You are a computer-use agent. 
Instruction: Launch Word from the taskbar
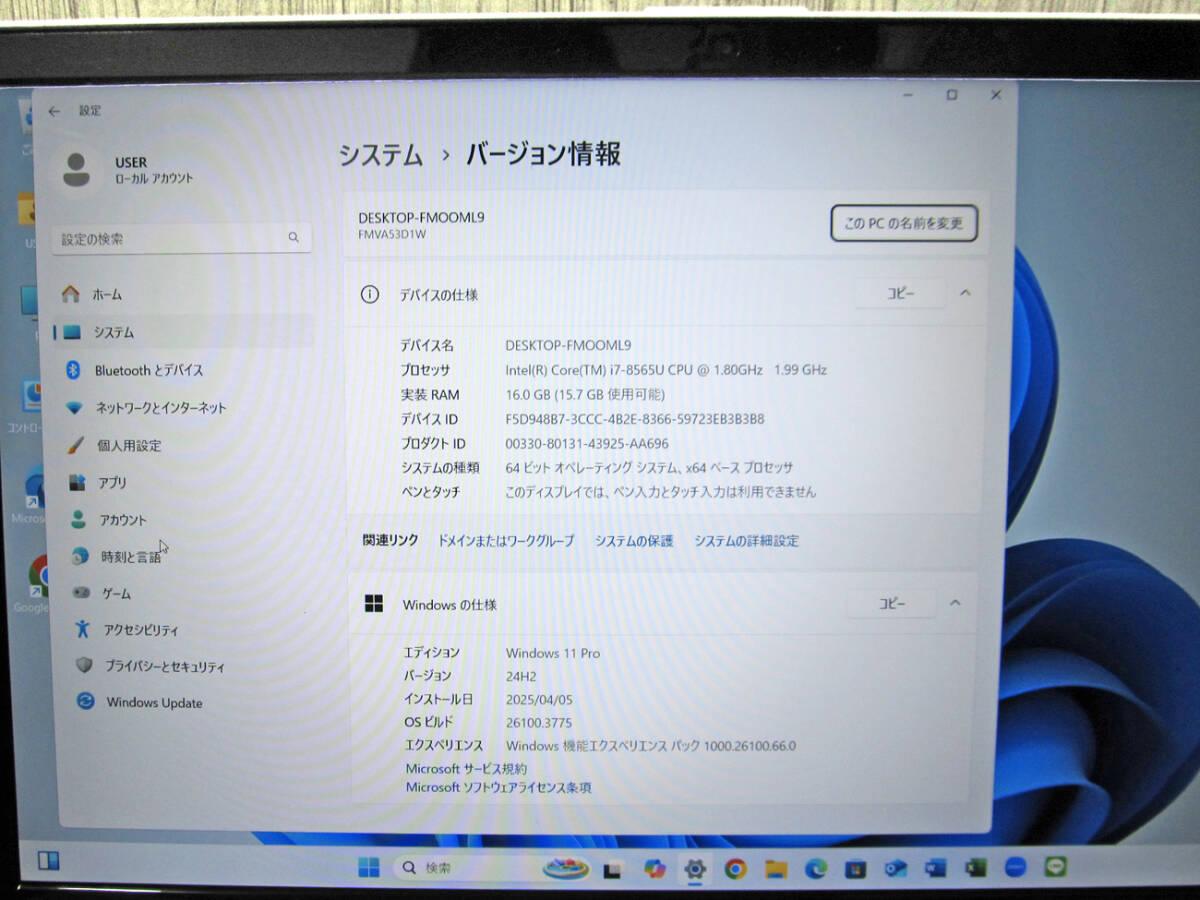point(936,868)
